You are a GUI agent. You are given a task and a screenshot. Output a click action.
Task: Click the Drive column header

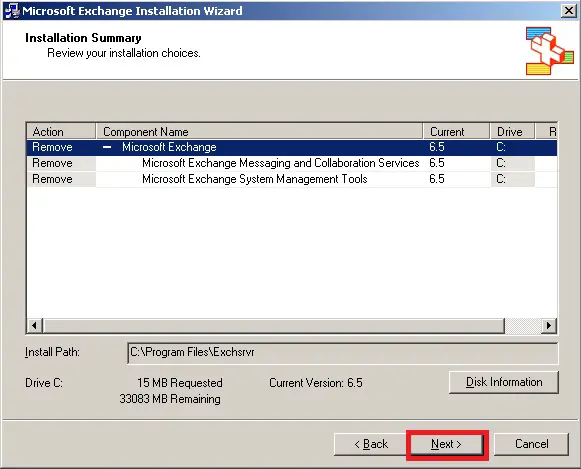[512, 132]
